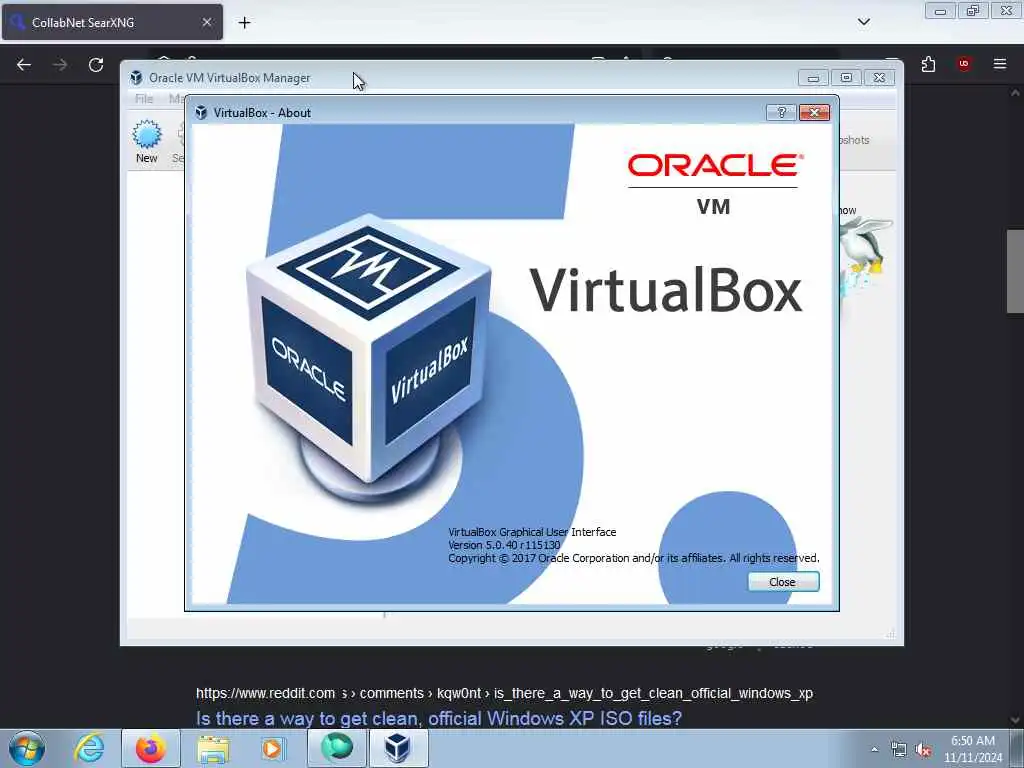Open a new browser tab

point(244,23)
